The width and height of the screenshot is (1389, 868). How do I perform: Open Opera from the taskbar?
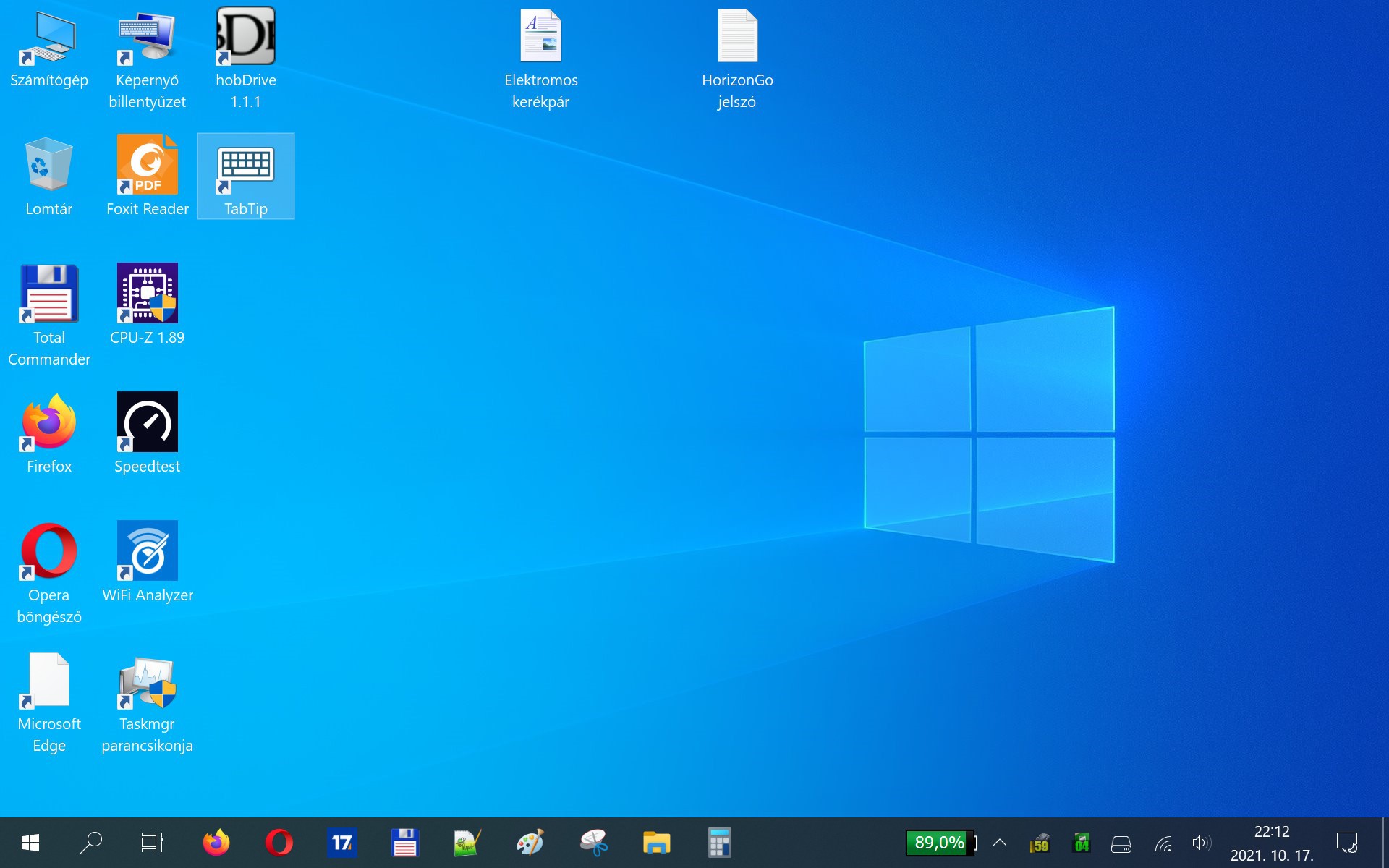pyautogui.click(x=279, y=843)
